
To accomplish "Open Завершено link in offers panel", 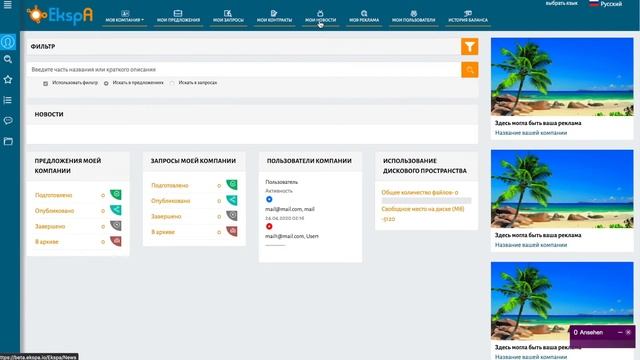I will [x=50, y=226].
